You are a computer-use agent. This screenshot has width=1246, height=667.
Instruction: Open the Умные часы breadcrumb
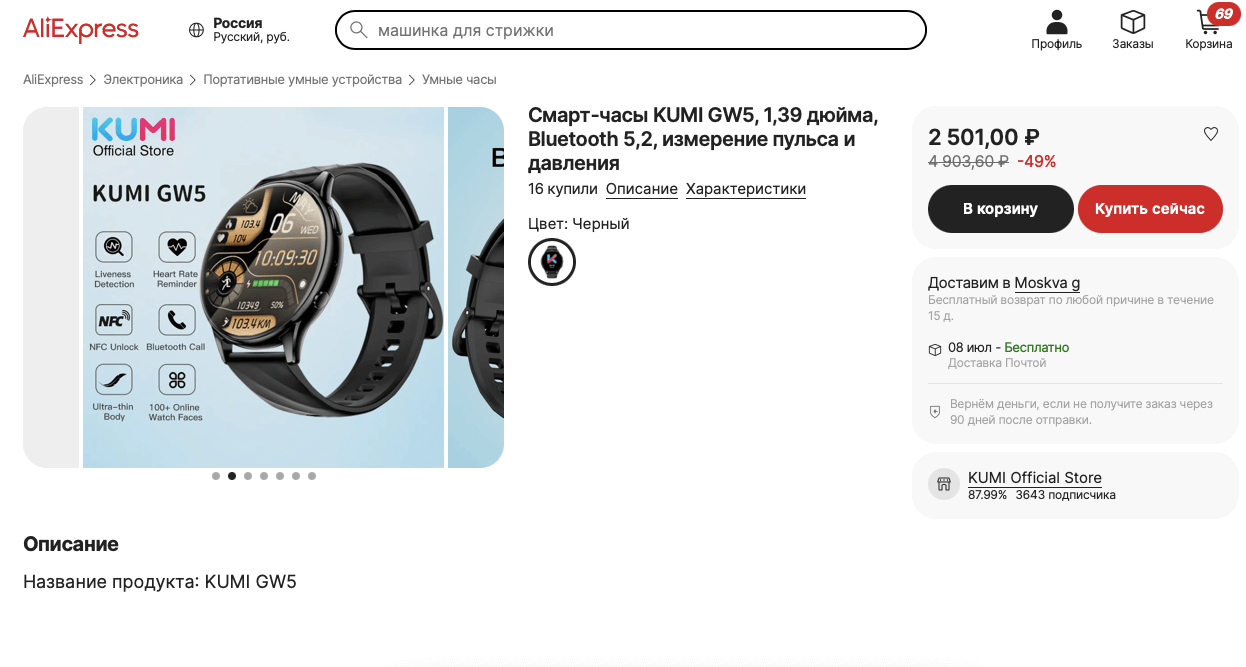point(459,79)
